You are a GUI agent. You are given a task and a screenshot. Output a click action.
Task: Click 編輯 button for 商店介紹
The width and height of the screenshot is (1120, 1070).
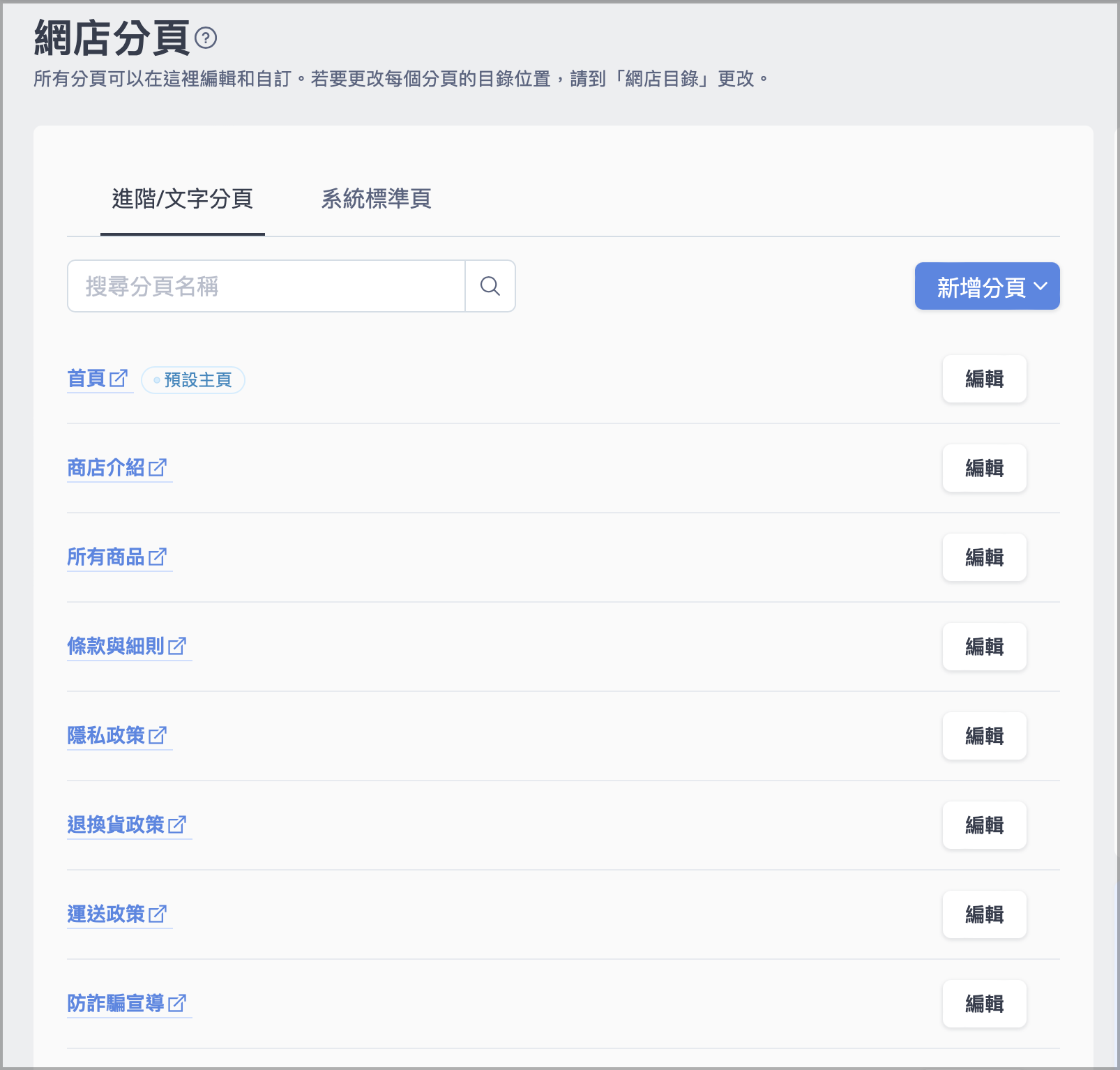click(984, 468)
